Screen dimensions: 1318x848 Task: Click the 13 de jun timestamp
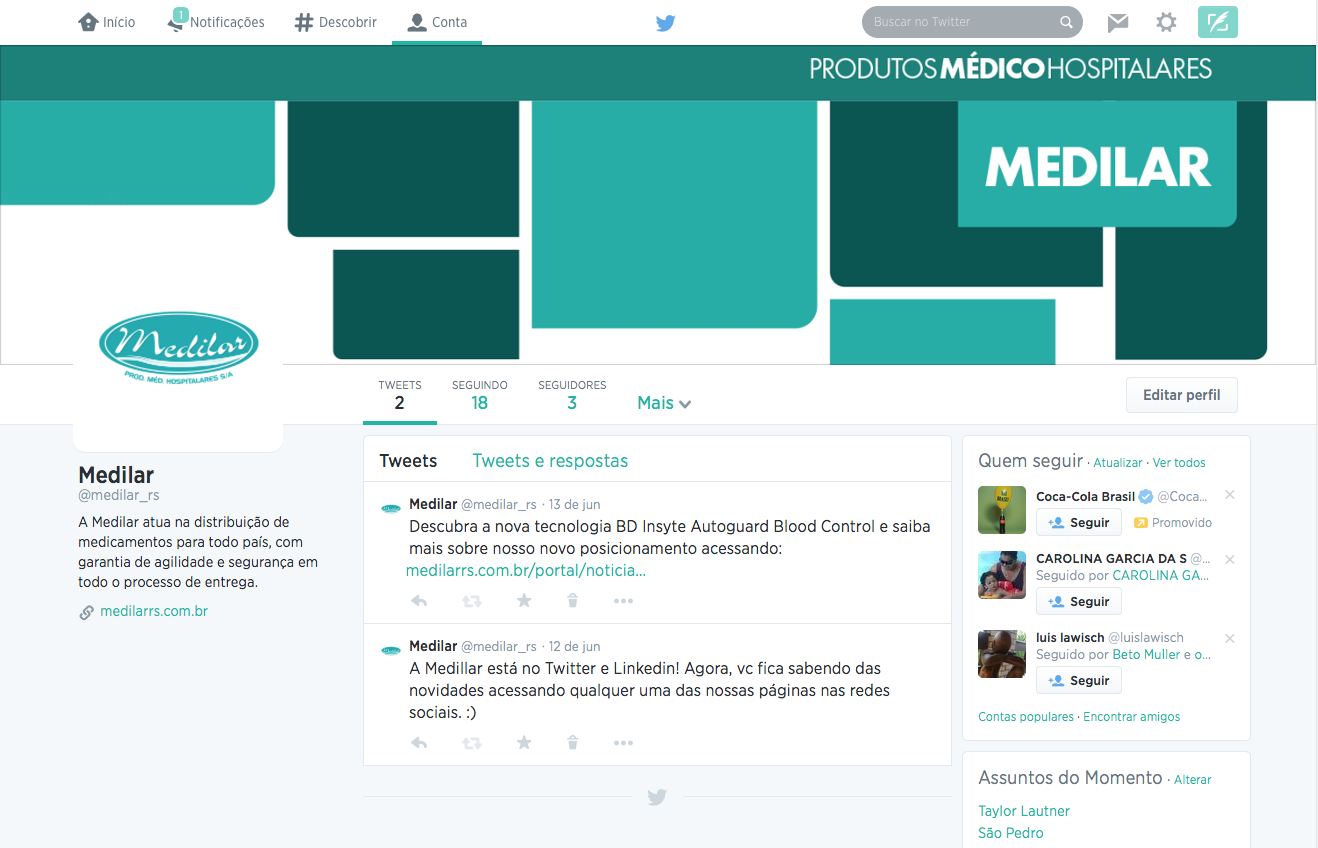pyautogui.click(x=575, y=505)
